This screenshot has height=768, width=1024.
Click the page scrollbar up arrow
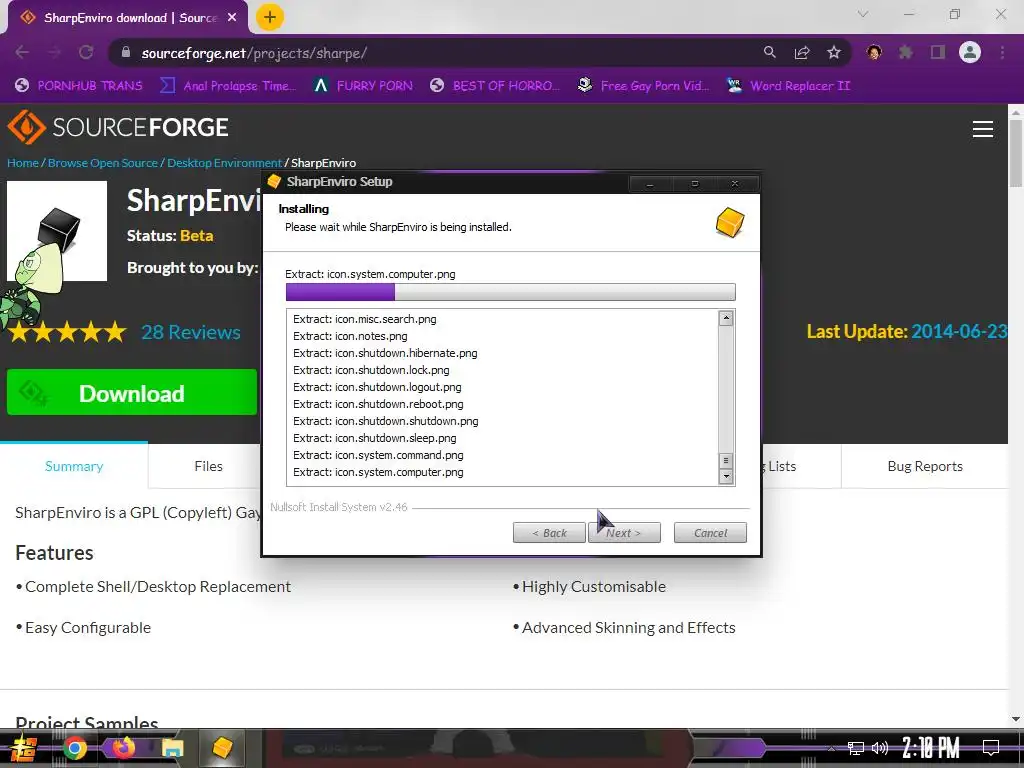click(x=1016, y=112)
